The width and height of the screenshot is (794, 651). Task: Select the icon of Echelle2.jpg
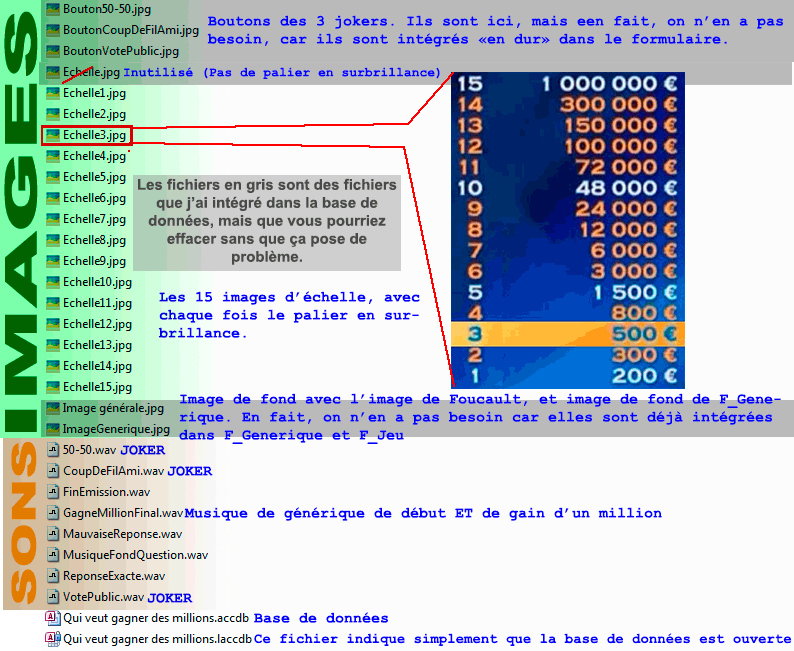click(x=53, y=114)
